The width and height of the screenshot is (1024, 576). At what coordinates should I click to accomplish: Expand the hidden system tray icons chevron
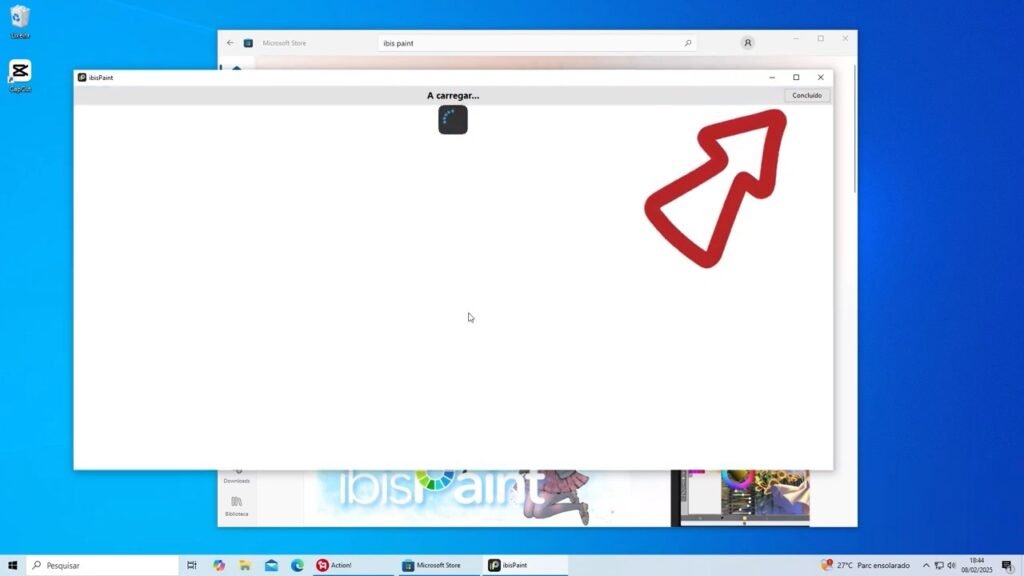(x=926, y=566)
